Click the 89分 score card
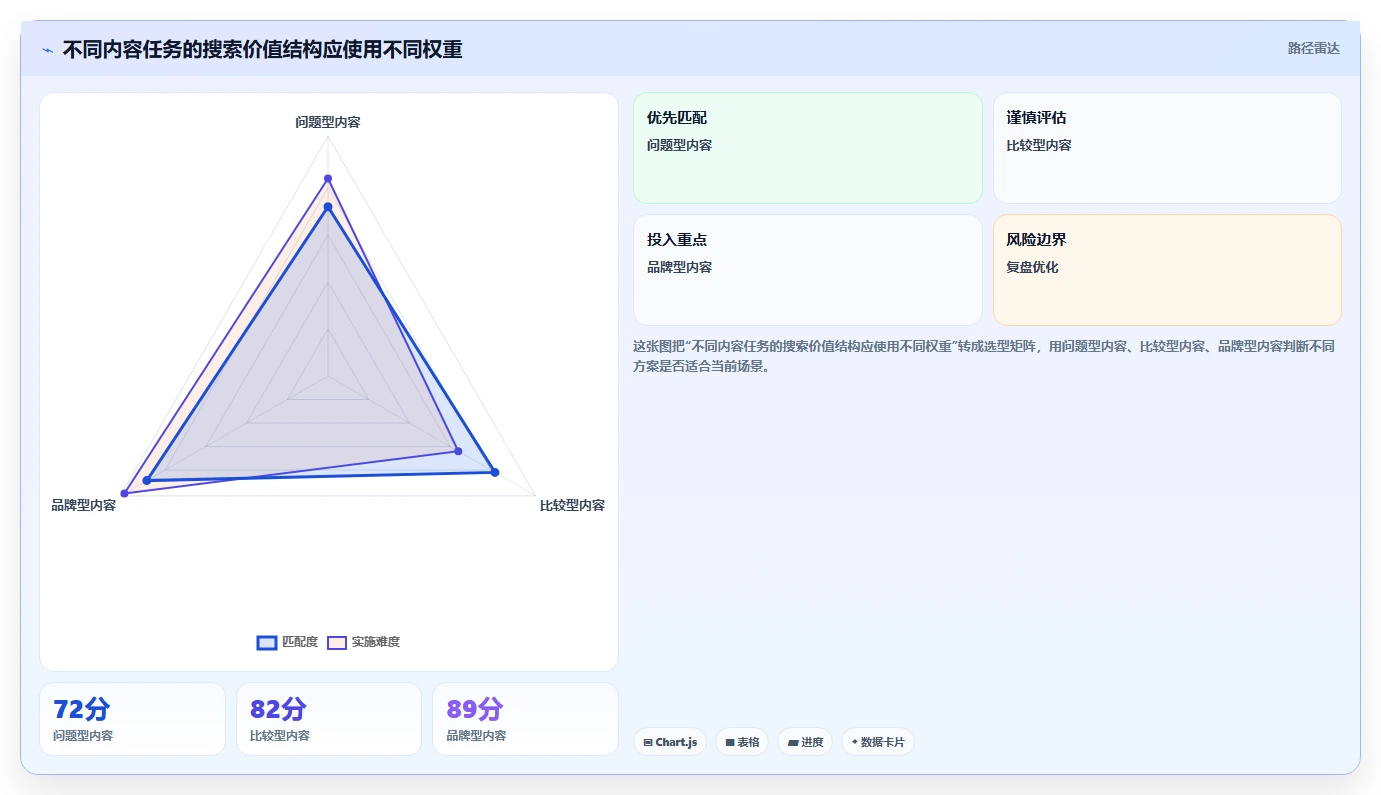 pos(525,719)
